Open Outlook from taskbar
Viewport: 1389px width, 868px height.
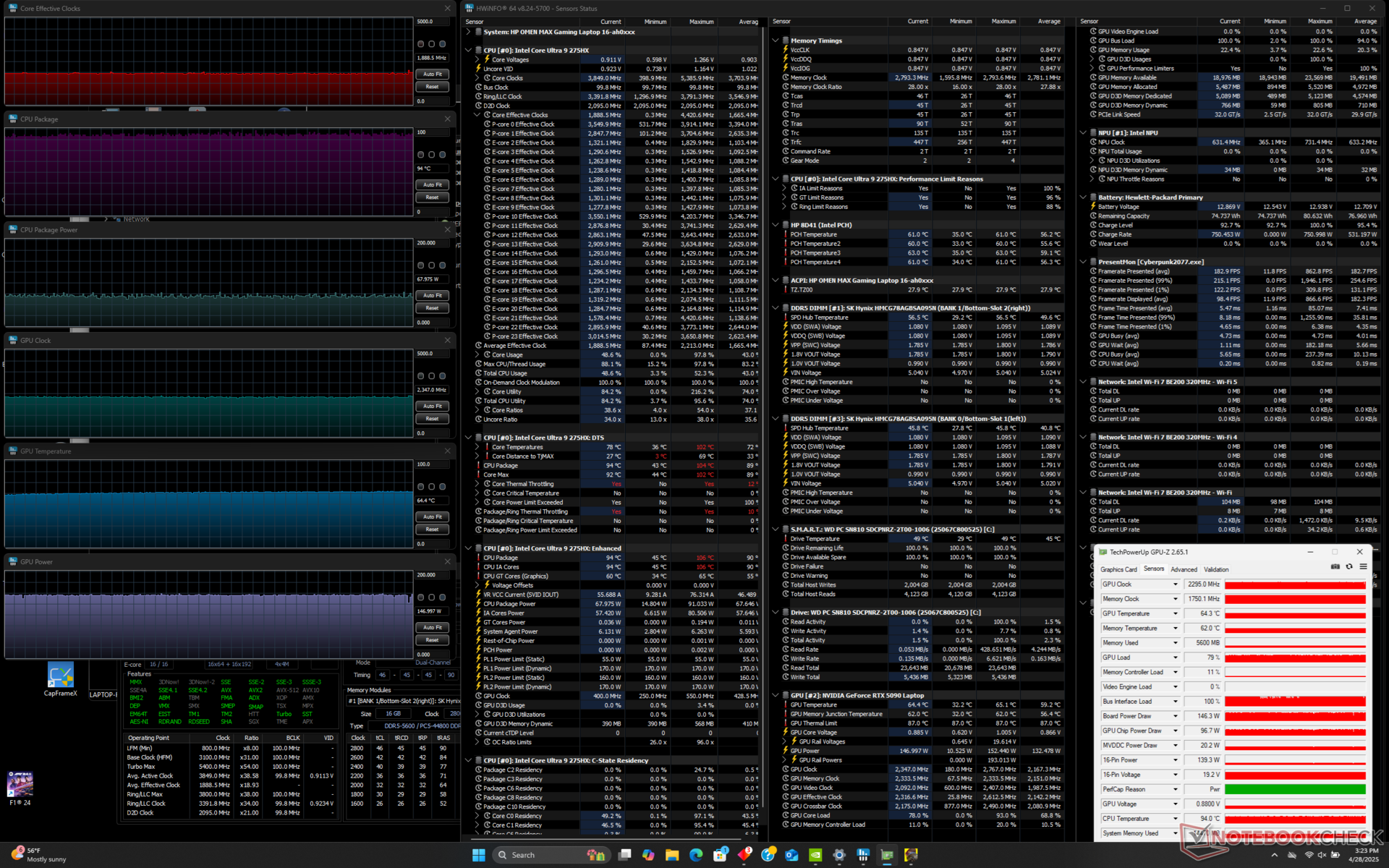click(x=791, y=854)
